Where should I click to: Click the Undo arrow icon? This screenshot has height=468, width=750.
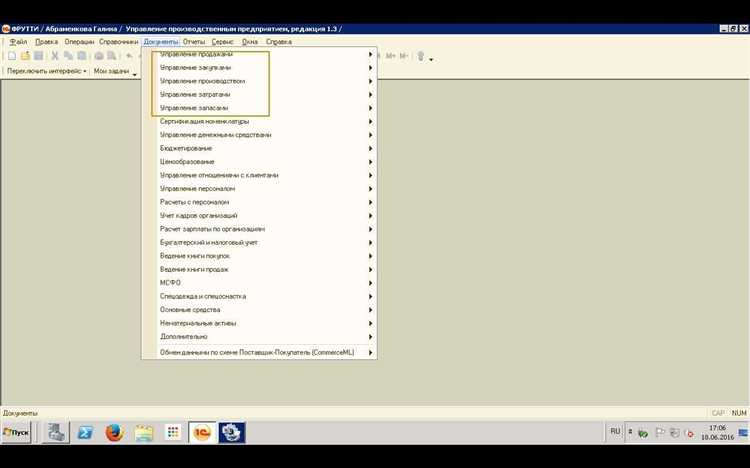tap(129, 56)
